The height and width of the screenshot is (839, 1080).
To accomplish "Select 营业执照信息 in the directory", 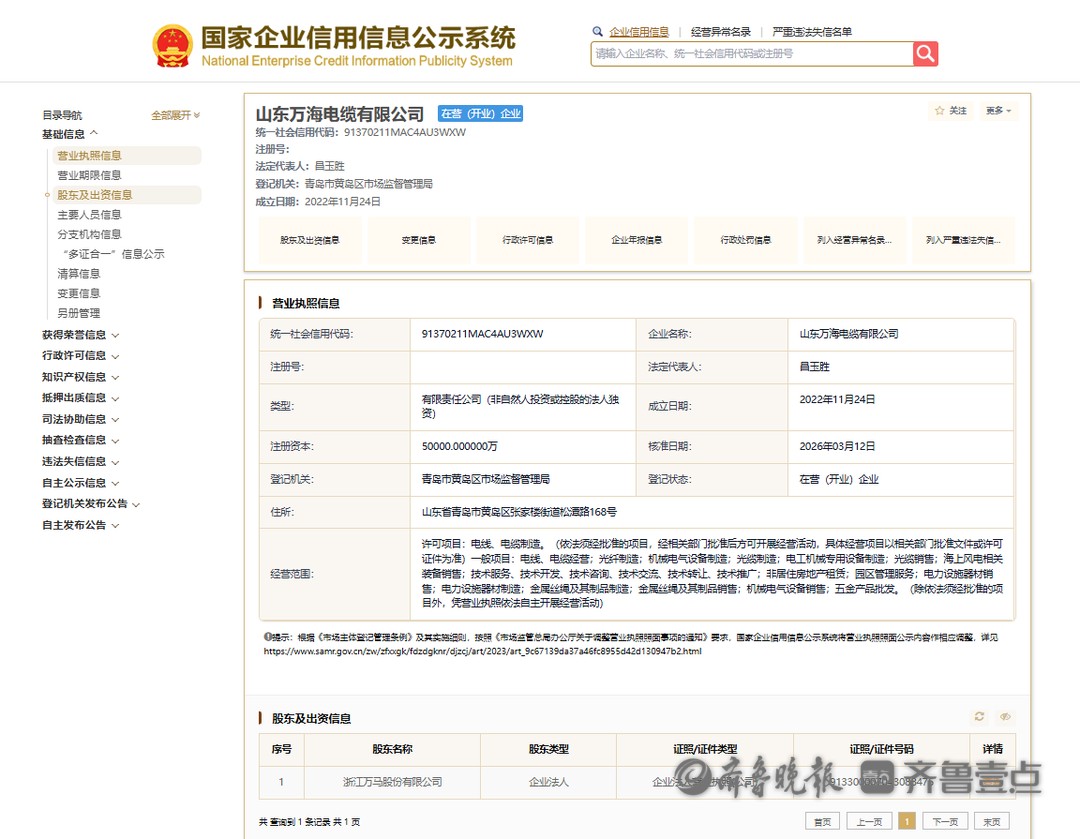I will [127, 156].
